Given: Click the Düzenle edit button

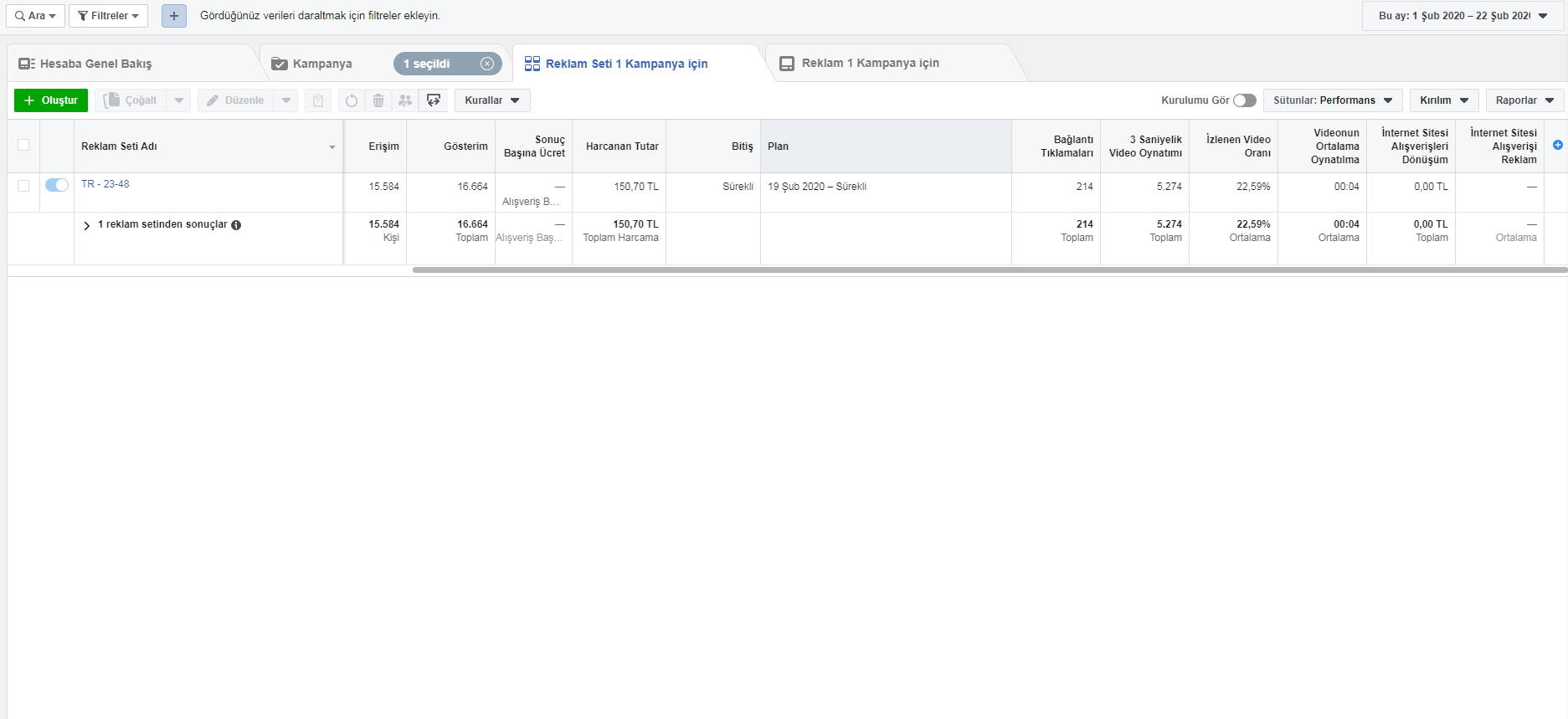Looking at the screenshot, I should pos(235,100).
